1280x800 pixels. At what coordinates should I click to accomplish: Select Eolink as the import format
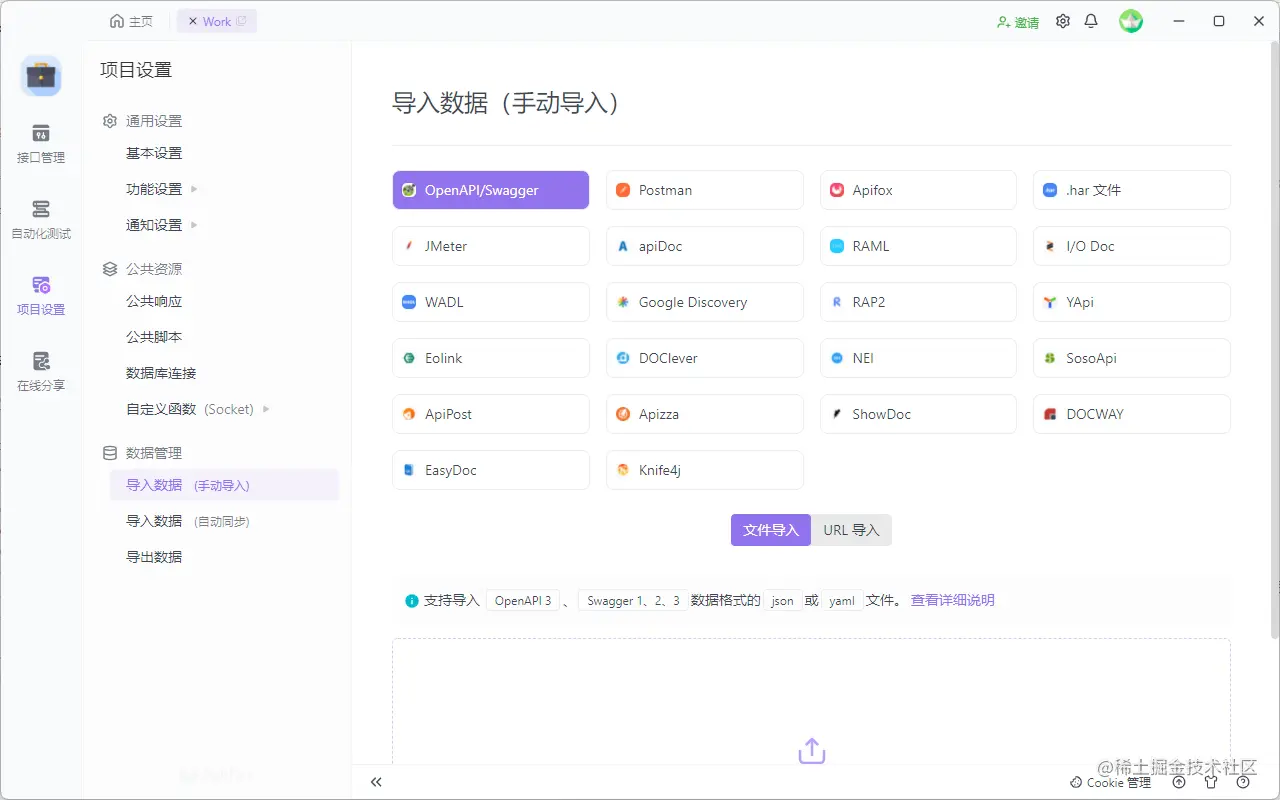click(x=491, y=358)
